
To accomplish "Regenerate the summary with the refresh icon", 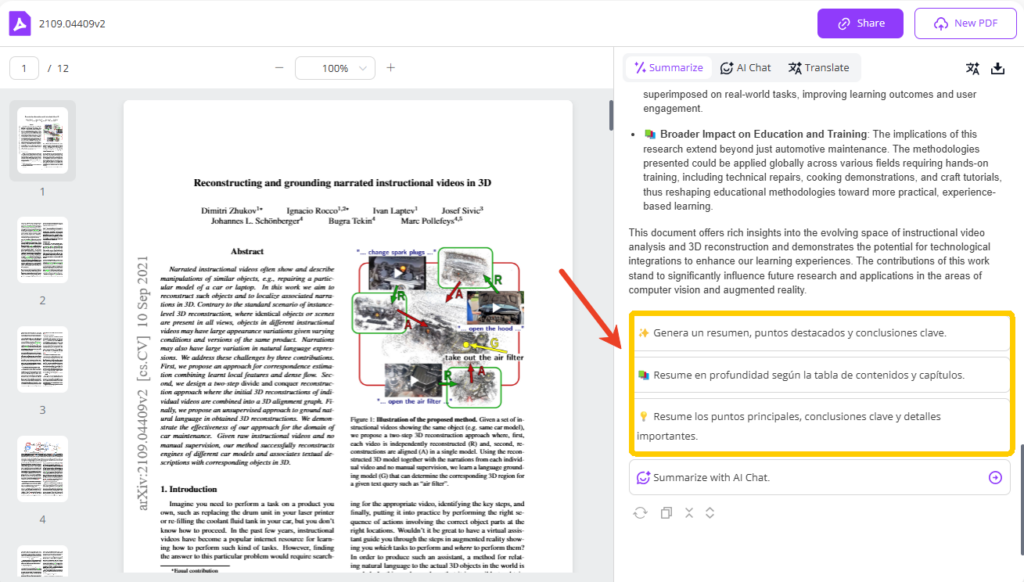I will click(641, 513).
